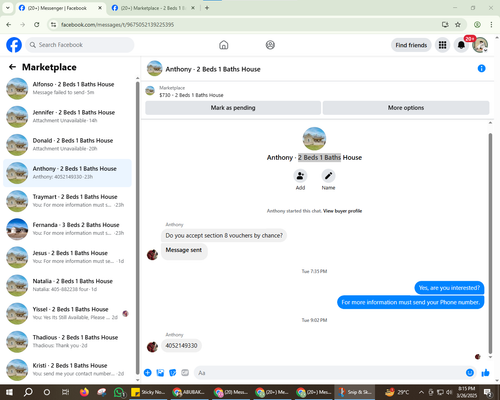Screen dimensions: 500x400
Task: Attach a photo using the image icon
Action: tap(160, 373)
